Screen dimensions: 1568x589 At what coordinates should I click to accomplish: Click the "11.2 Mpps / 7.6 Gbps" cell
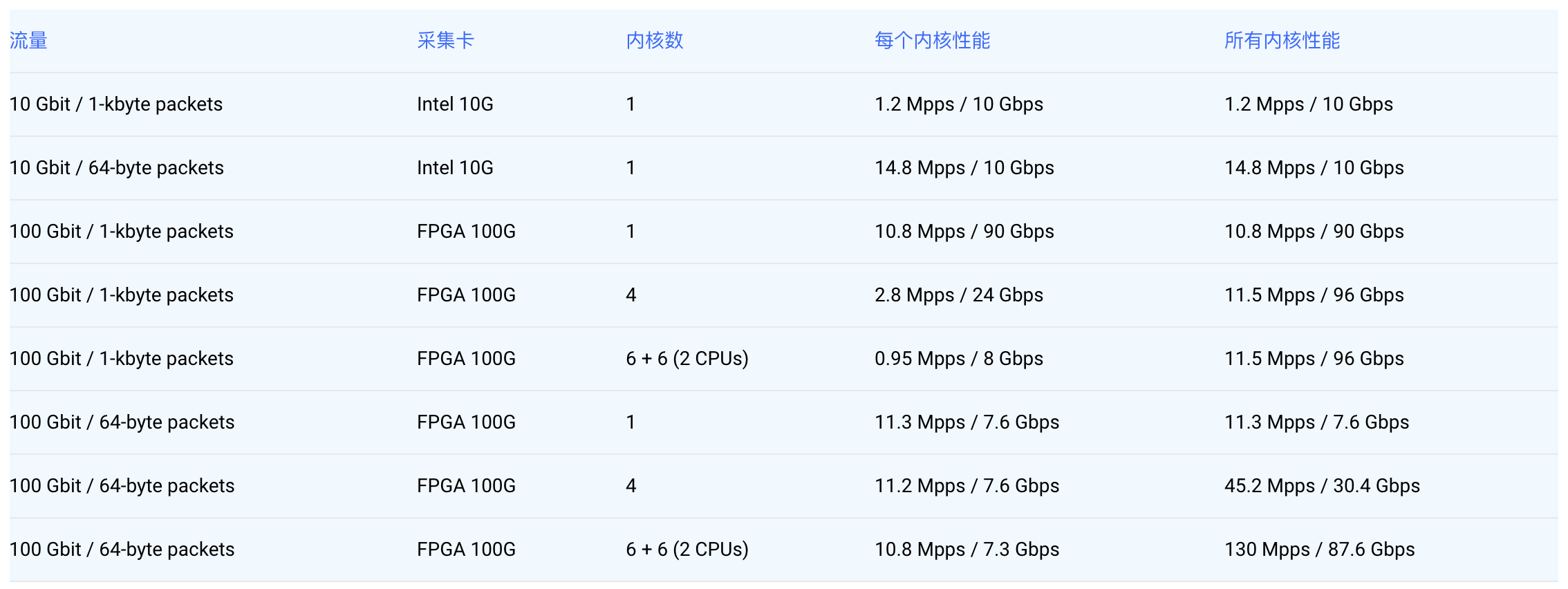967,486
